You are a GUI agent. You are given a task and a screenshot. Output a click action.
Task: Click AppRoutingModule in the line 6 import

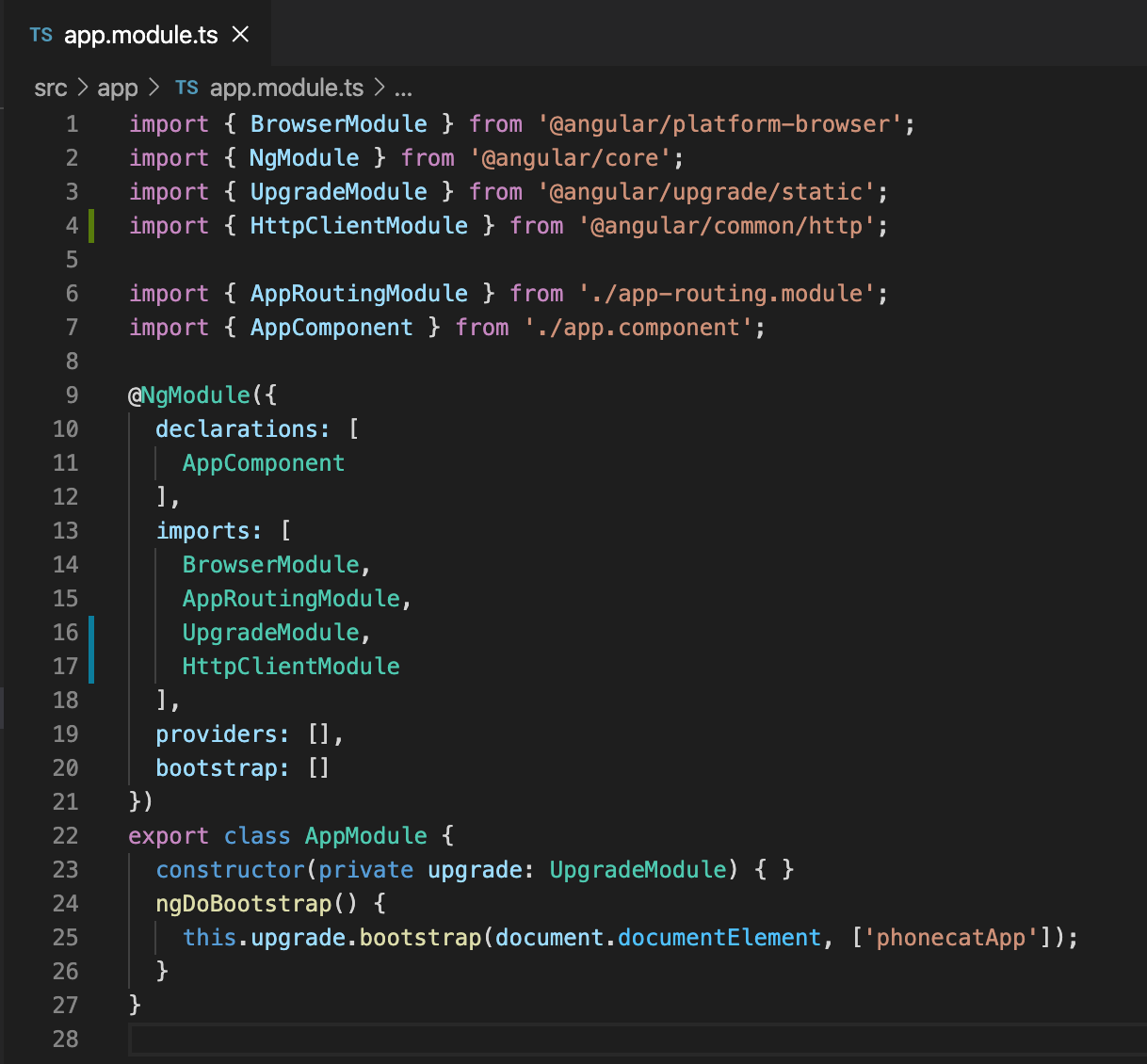pos(359,294)
